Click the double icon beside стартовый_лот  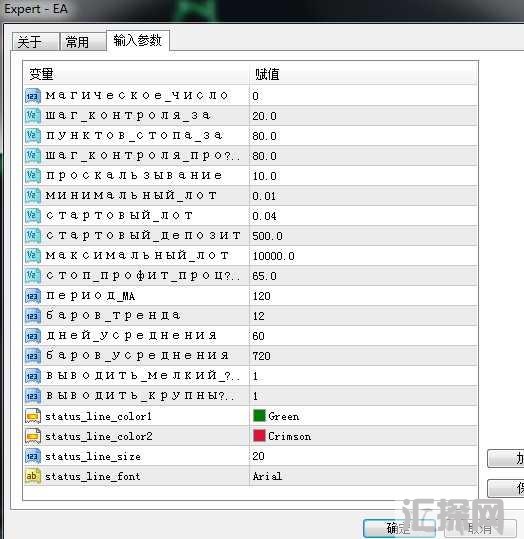click(33, 216)
